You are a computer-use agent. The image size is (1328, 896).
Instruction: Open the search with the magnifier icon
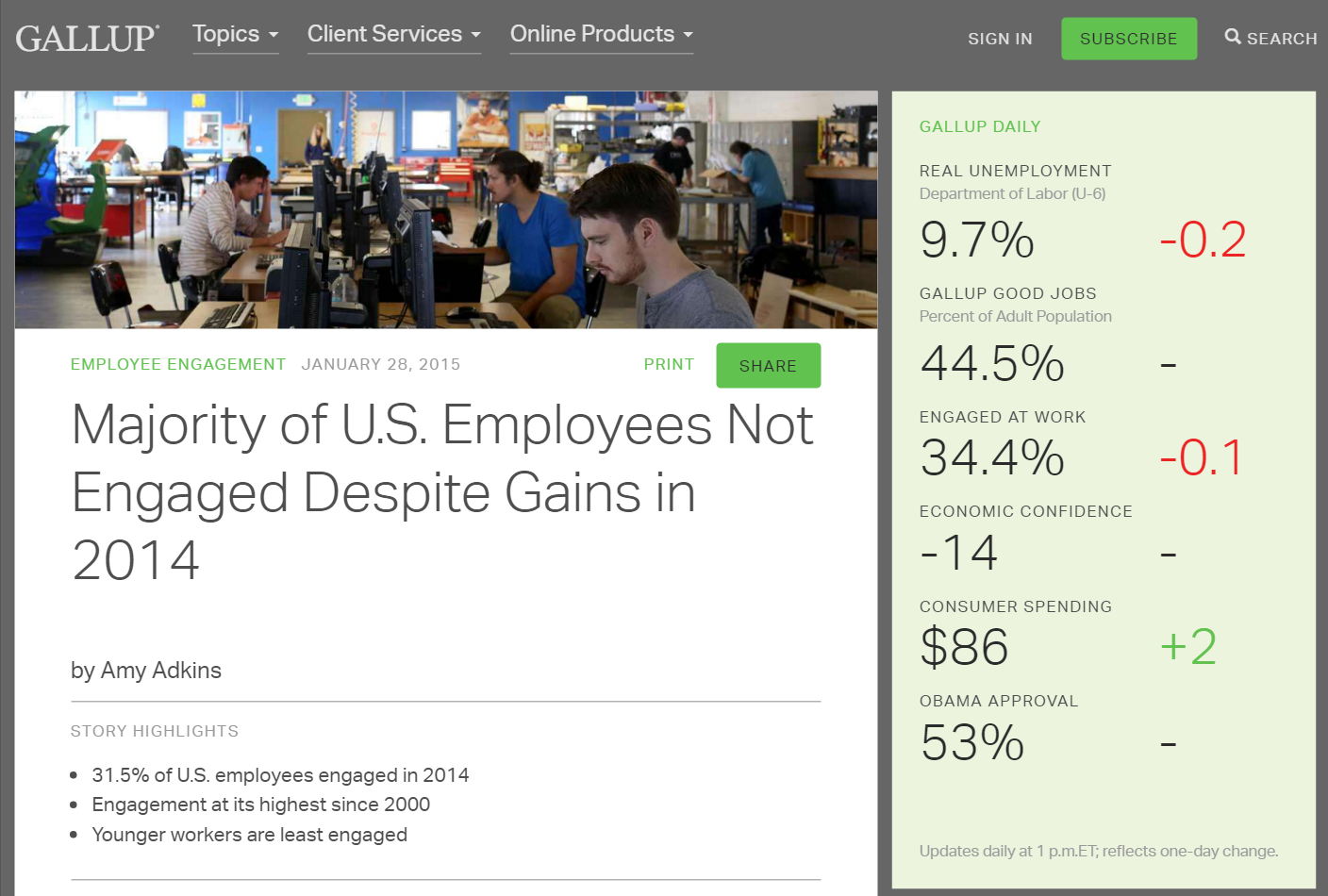[x=1270, y=38]
